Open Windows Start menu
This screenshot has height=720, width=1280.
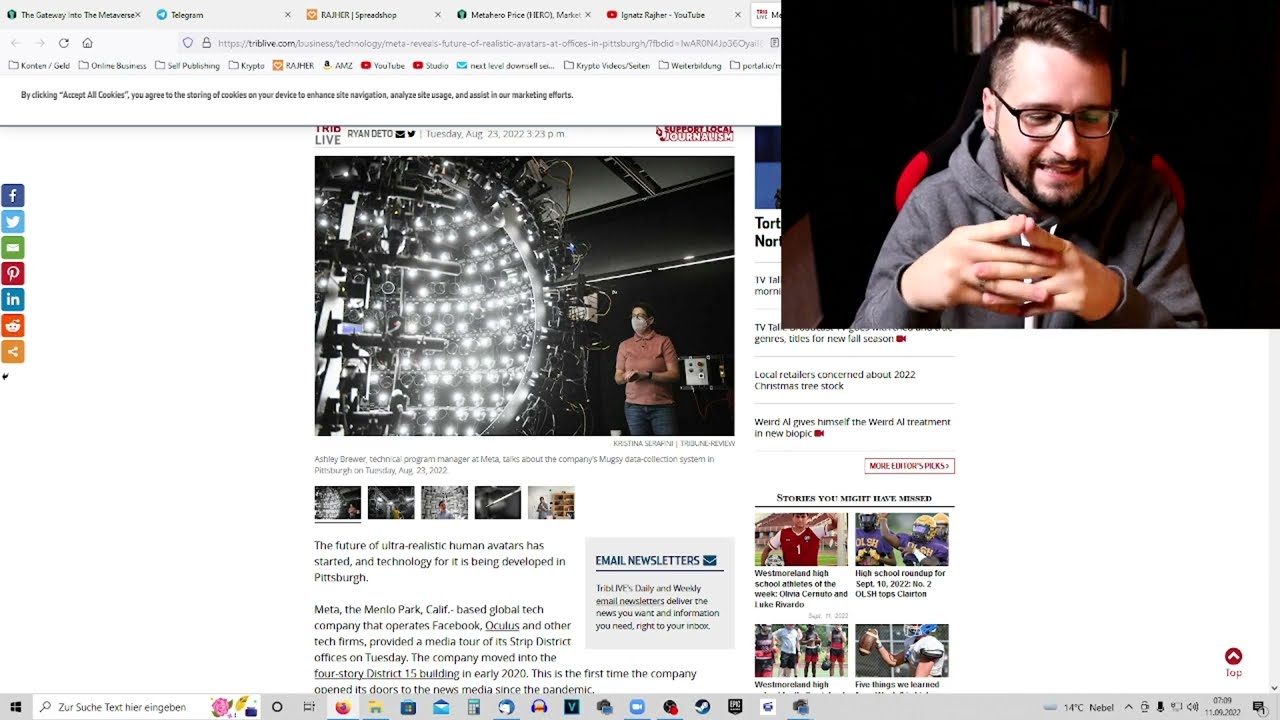pyautogui.click(x=15, y=707)
